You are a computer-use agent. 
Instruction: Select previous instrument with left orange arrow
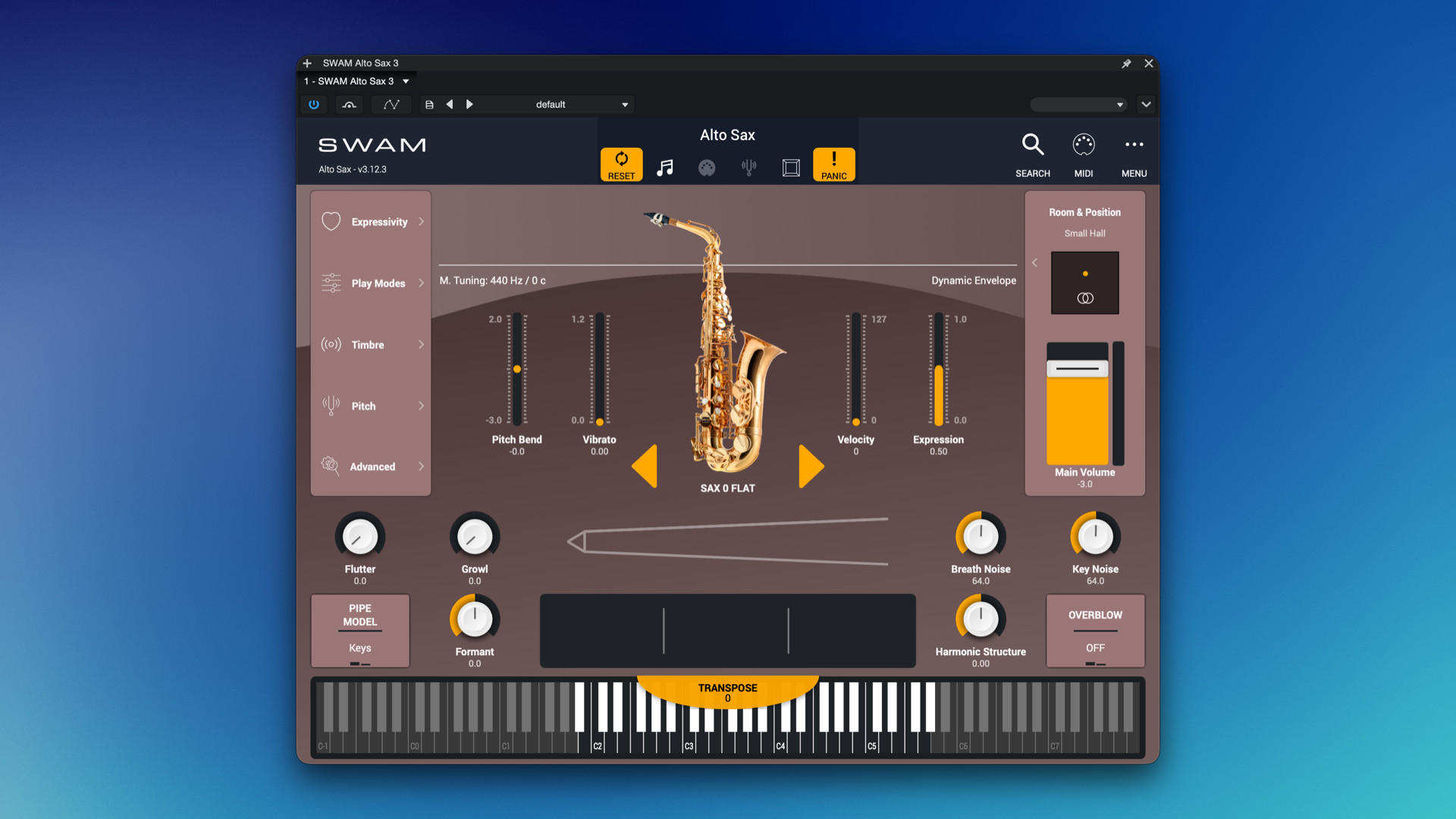pyautogui.click(x=645, y=466)
